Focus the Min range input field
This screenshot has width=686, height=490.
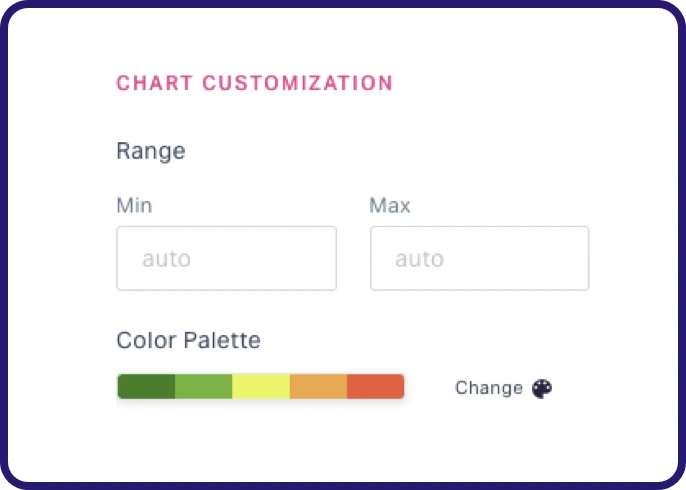pos(226,258)
